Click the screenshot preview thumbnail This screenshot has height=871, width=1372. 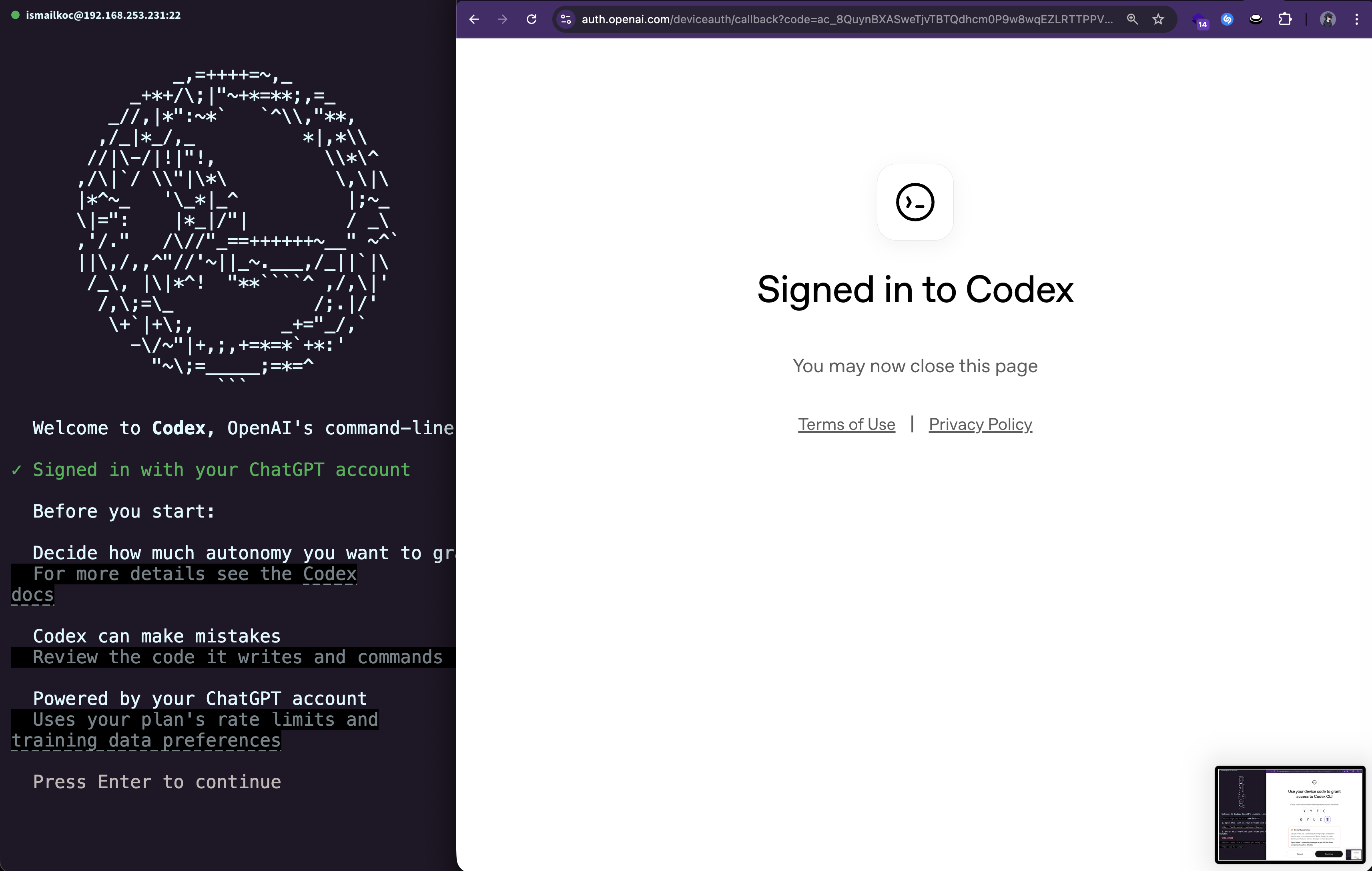click(1290, 815)
